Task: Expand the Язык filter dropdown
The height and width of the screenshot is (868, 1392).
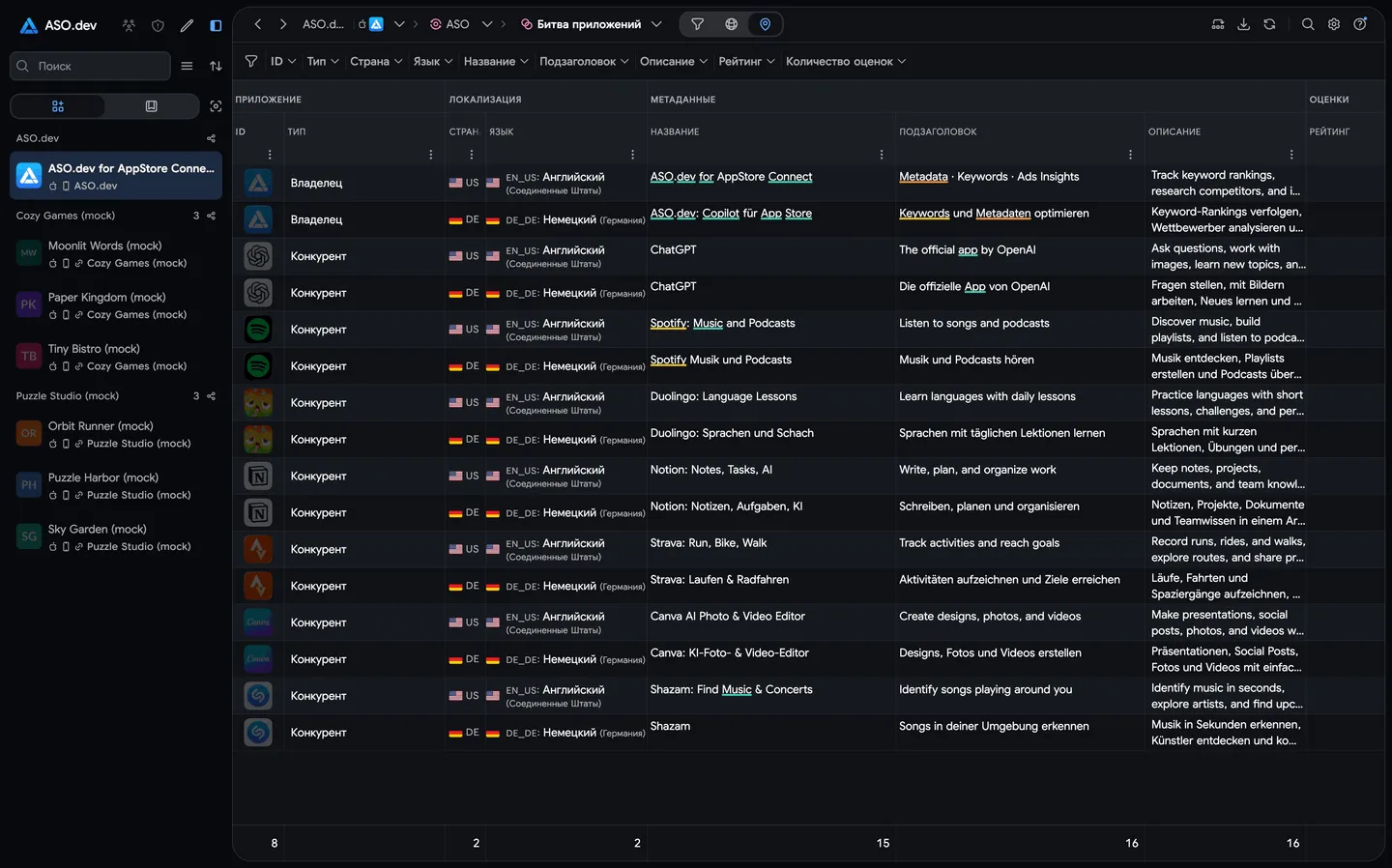Action: pos(433,61)
